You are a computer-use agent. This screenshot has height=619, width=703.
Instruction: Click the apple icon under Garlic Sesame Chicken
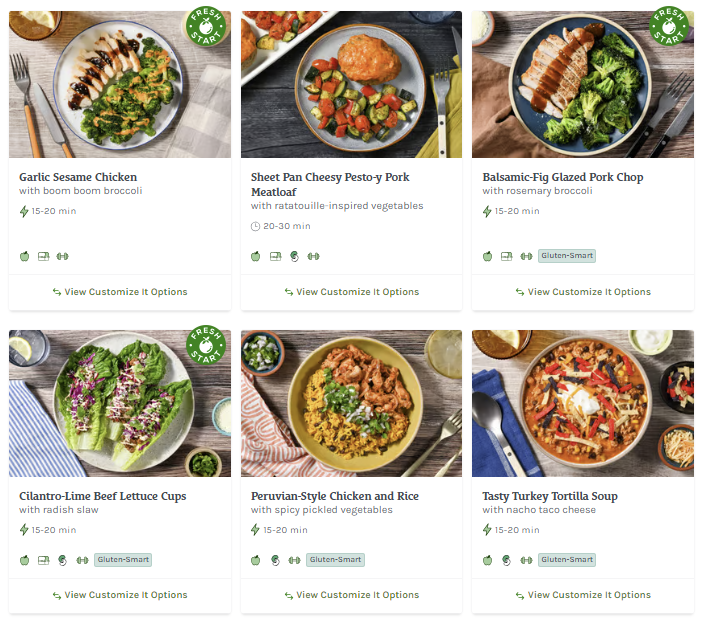point(25,256)
